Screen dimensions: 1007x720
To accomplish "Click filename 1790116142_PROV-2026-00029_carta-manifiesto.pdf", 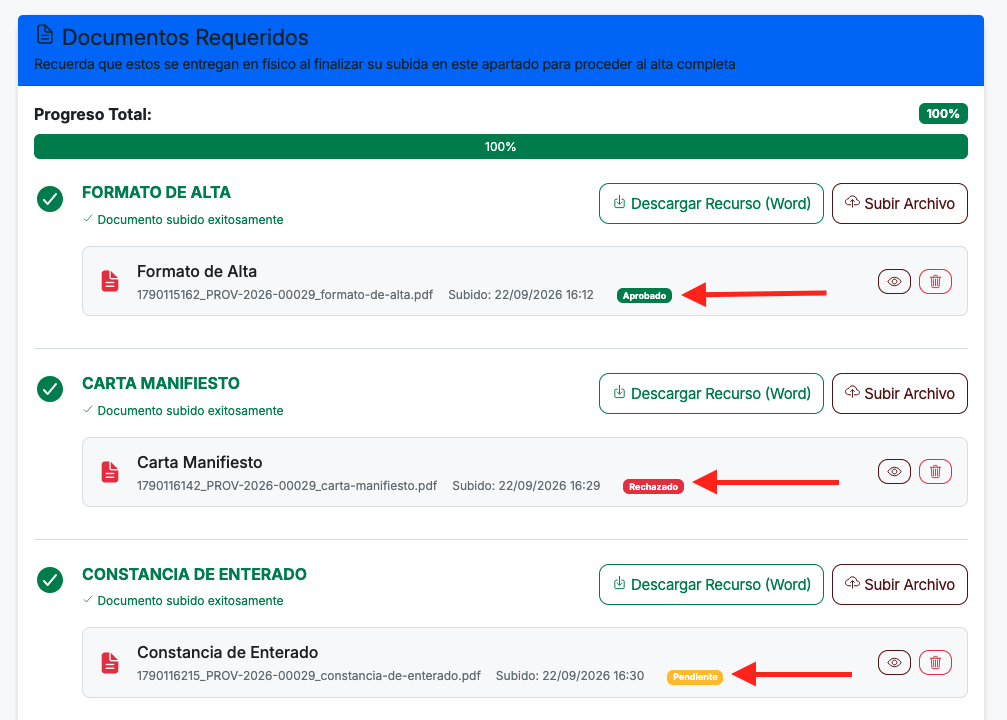I will [286, 486].
